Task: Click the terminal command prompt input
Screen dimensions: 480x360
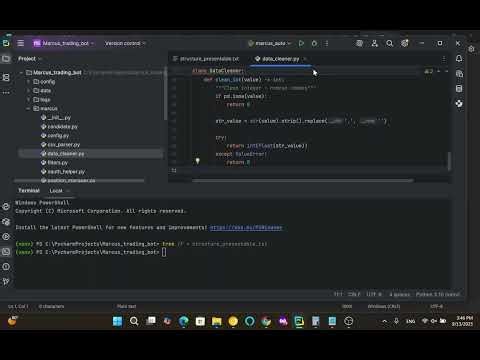Action: point(164,252)
